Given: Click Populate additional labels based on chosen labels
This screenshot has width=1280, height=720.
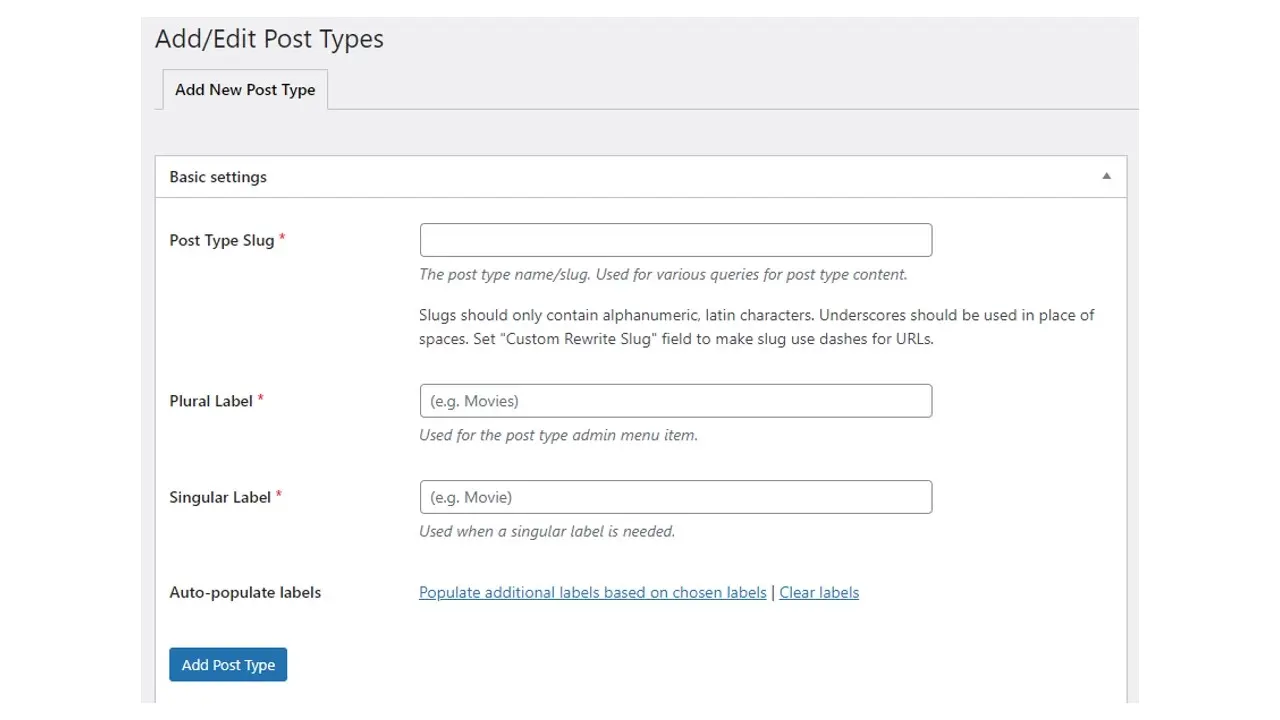Looking at the screenshot, I should click(592, 593).
